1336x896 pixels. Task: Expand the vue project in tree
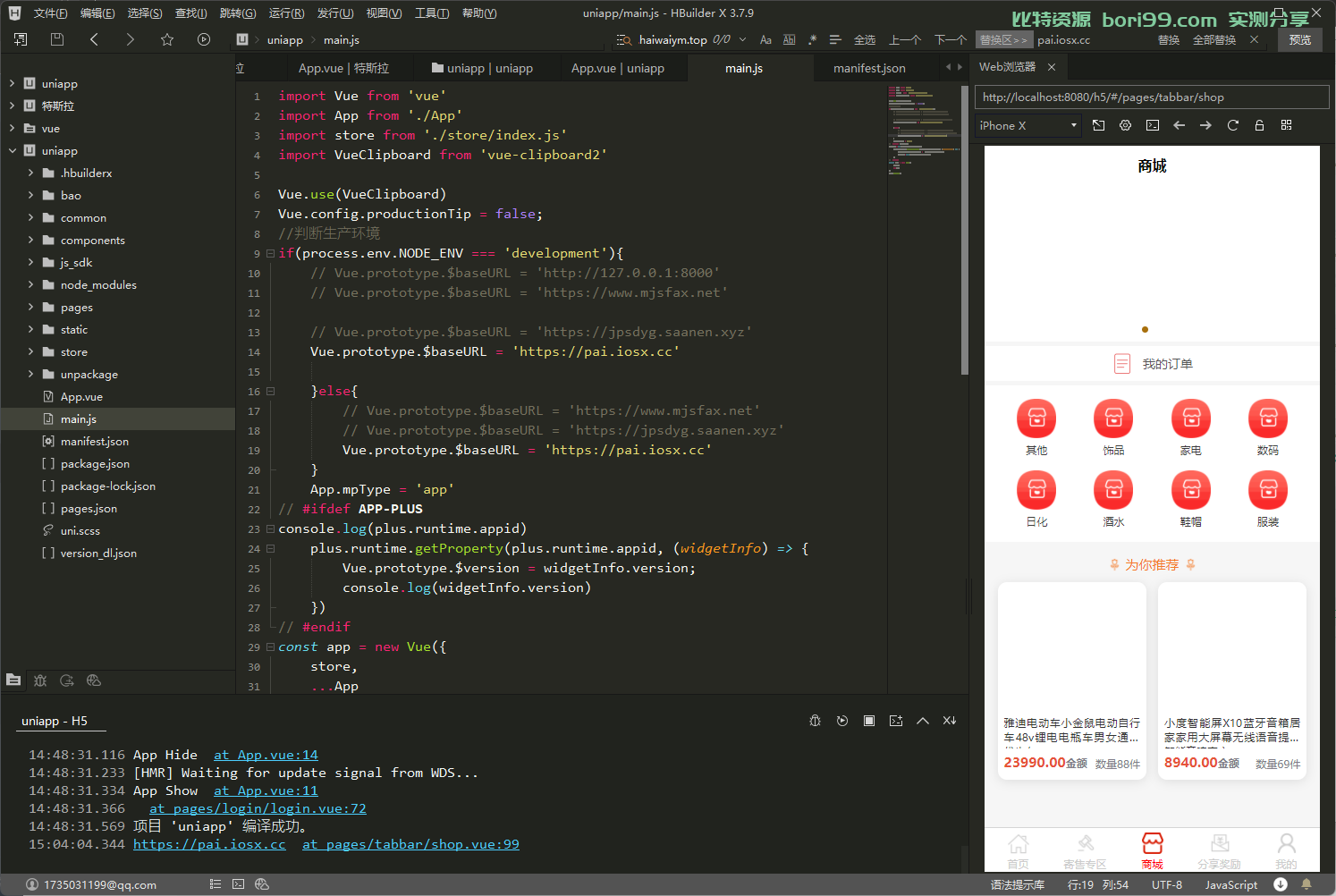tap(13, 128)
